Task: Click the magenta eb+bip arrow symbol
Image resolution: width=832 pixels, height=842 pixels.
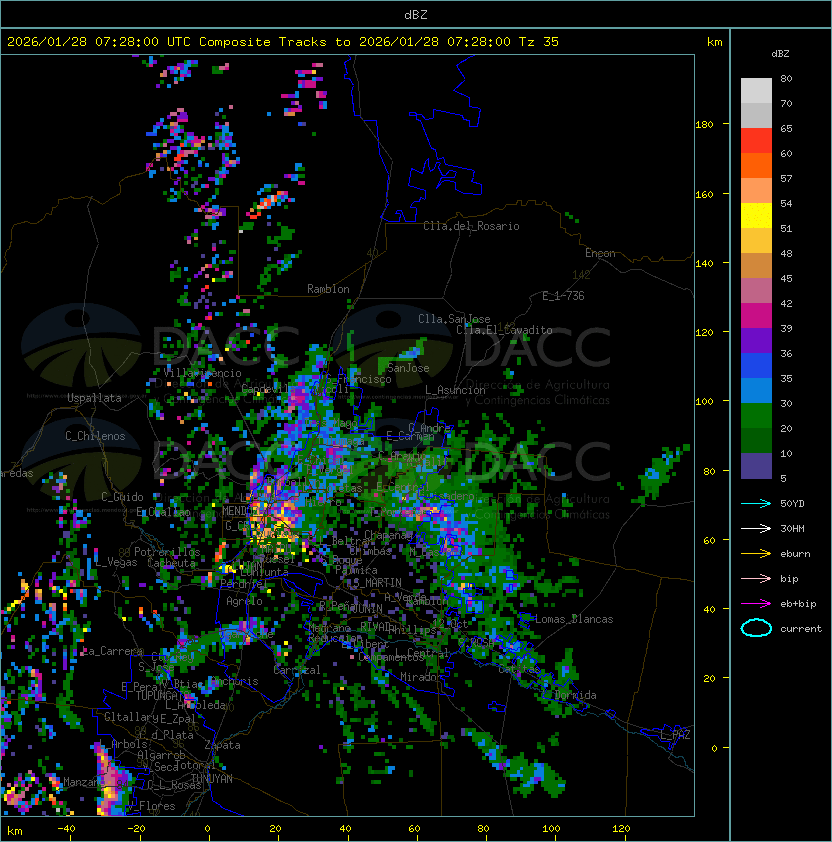Action: pyautogui.click(x=756, y=604)
